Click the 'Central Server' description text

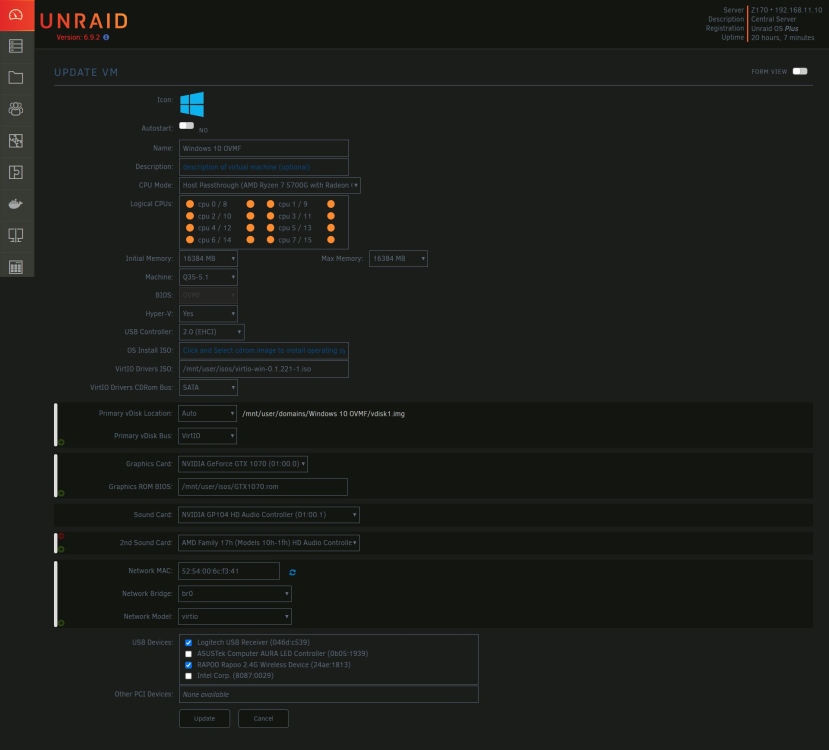[773, 19]
